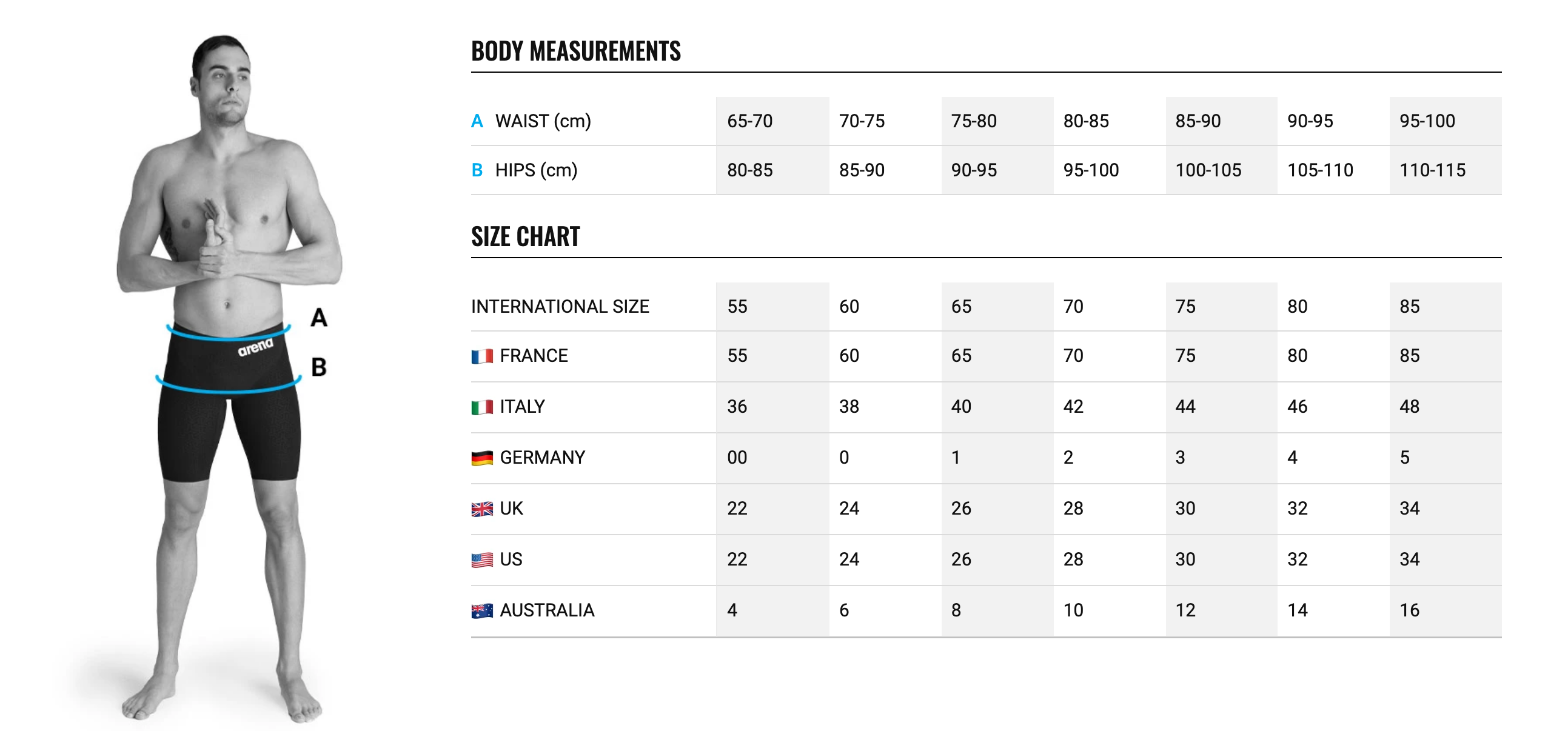This screenshot has width=1568, height=731.
Task: Click the Germany flag icon
Action: [x=482, y=458]
